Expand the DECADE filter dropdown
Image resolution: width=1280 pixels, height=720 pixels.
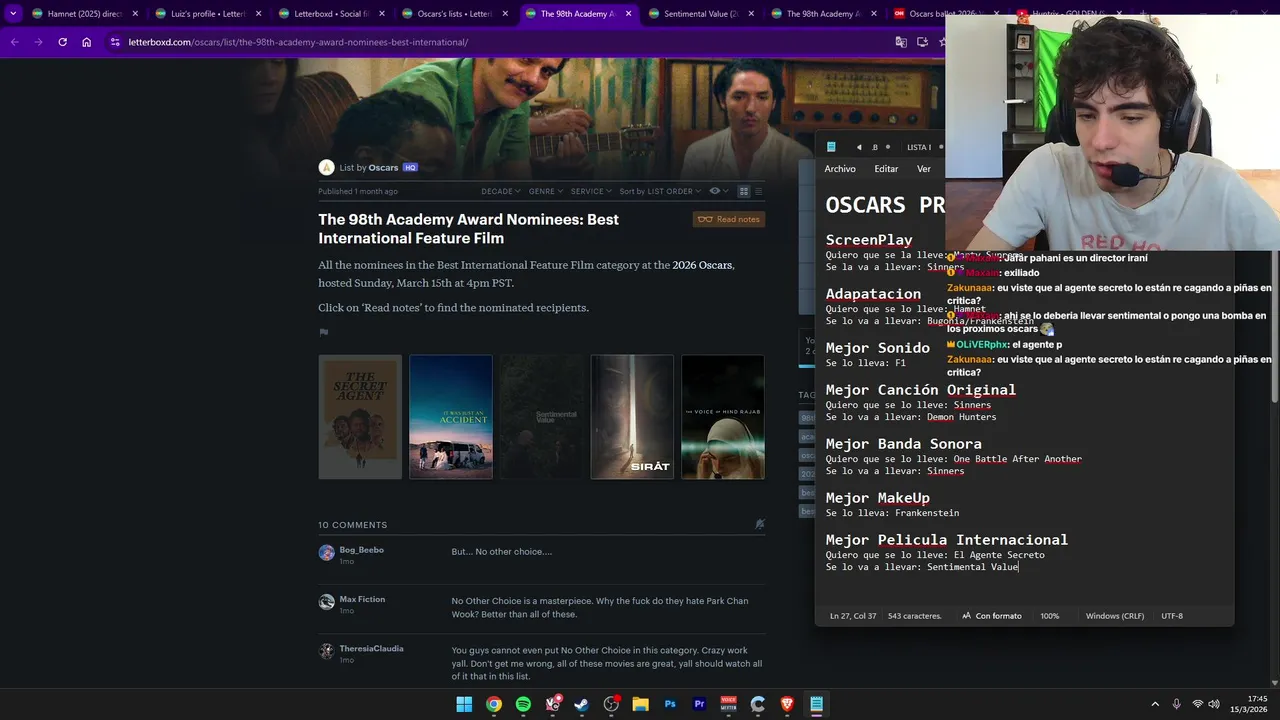[501, 191]
